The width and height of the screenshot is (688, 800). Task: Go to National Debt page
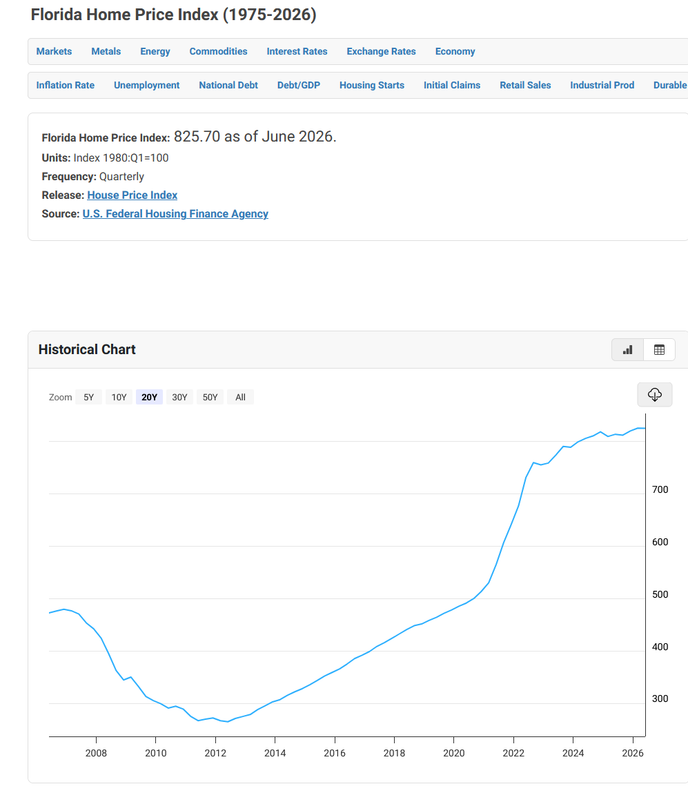[228, 85]
